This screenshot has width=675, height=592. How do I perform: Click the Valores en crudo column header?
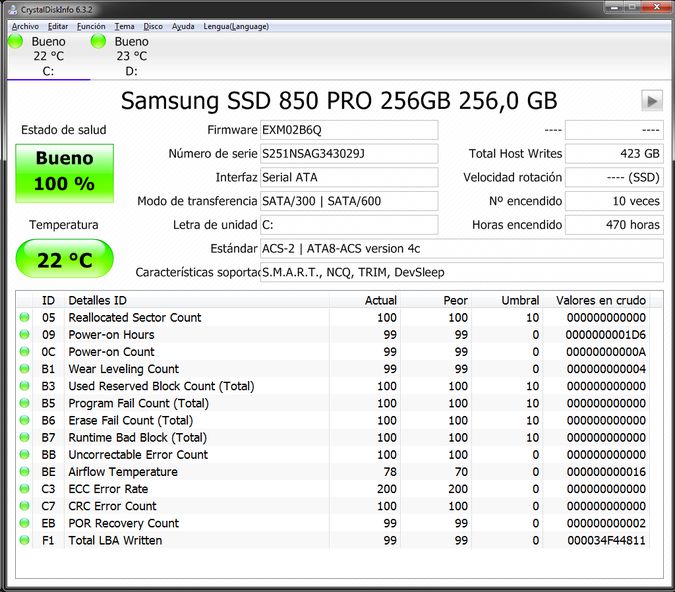coord(596,300)
